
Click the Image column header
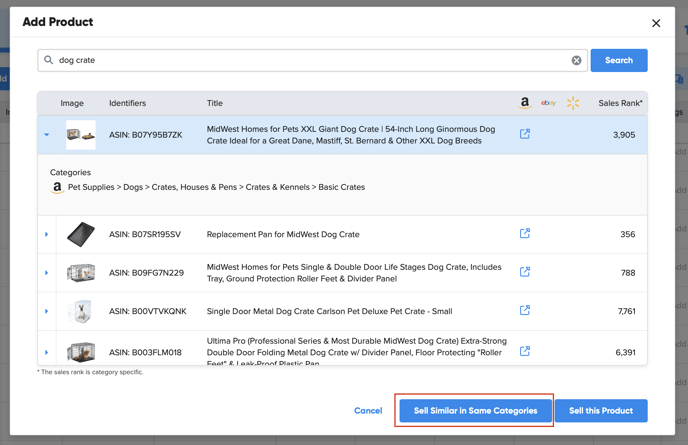coord(72,103)
